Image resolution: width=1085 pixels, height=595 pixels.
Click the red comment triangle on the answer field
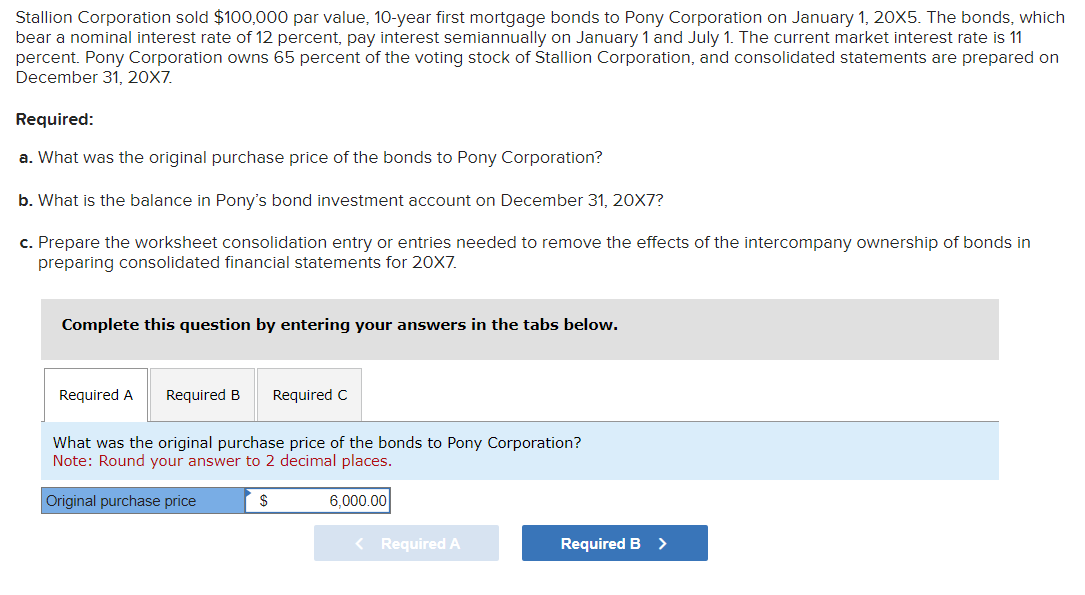coord(247,493)
